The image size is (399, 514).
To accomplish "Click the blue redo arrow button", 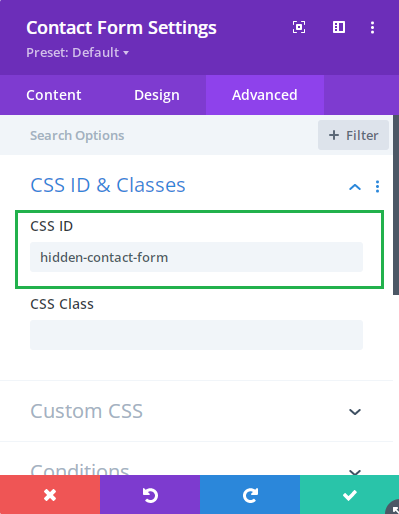I will [250, 495].
